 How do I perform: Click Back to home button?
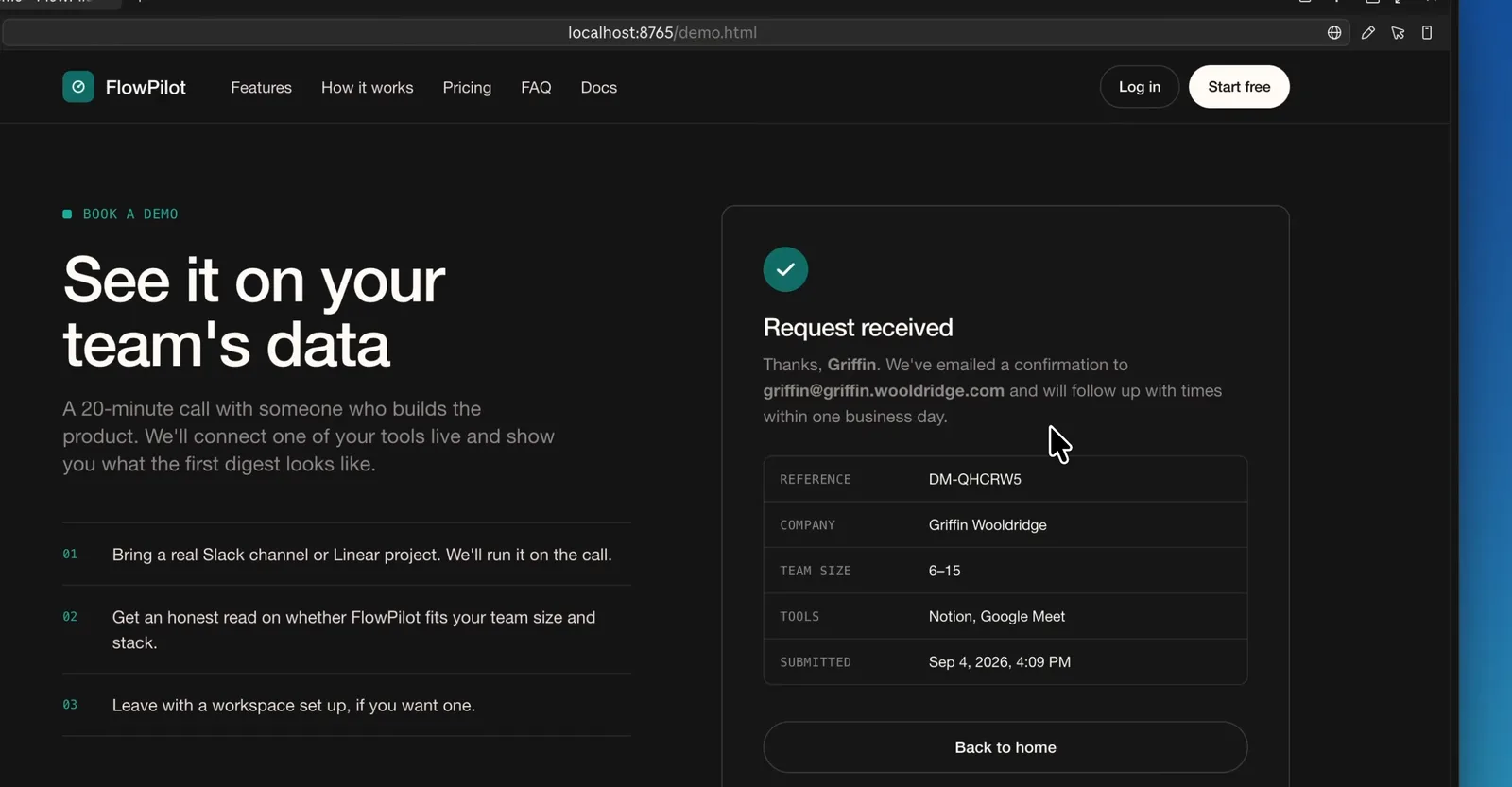(1005, 747)
